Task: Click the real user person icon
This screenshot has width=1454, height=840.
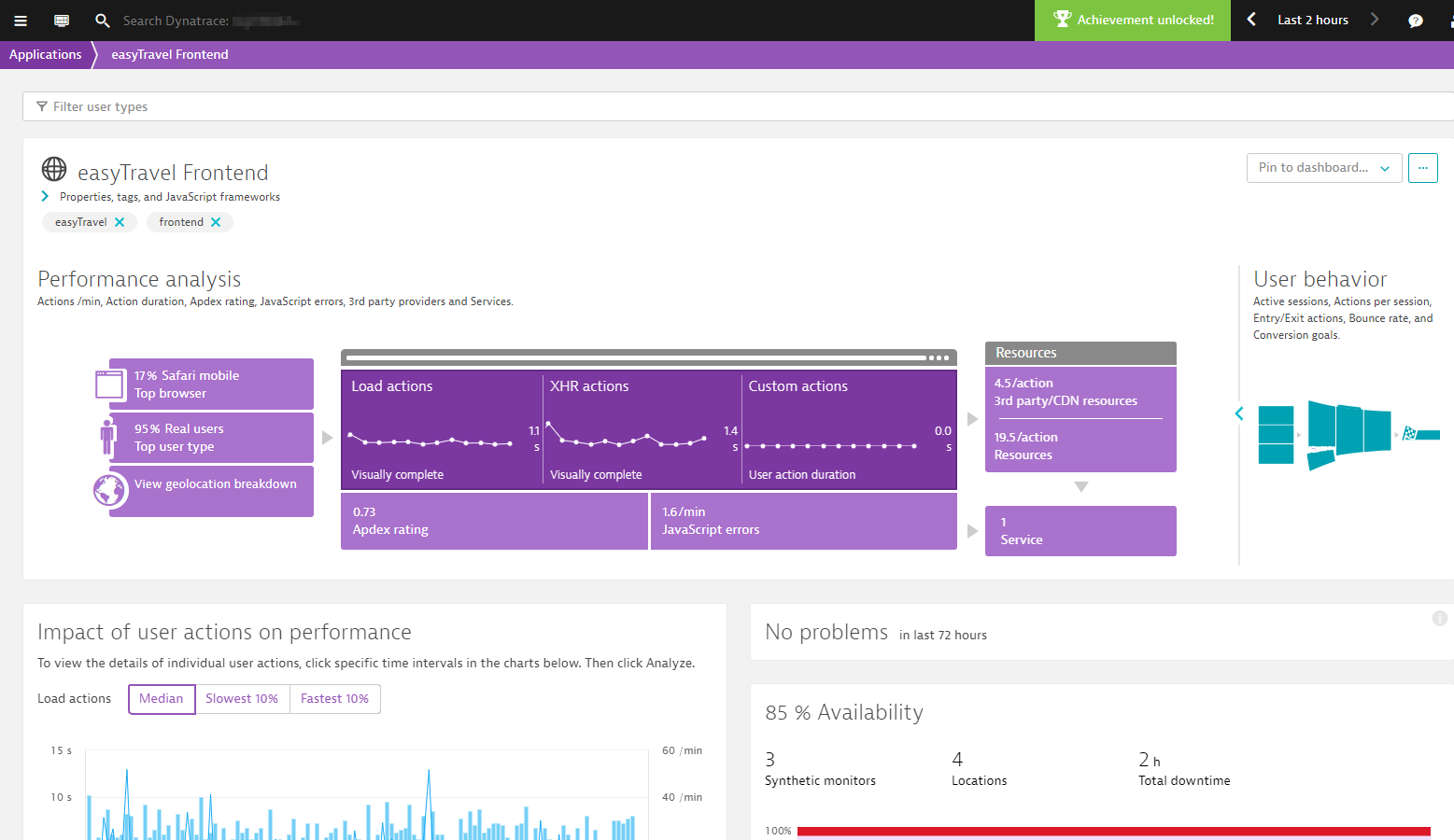Action: (108, 437)
